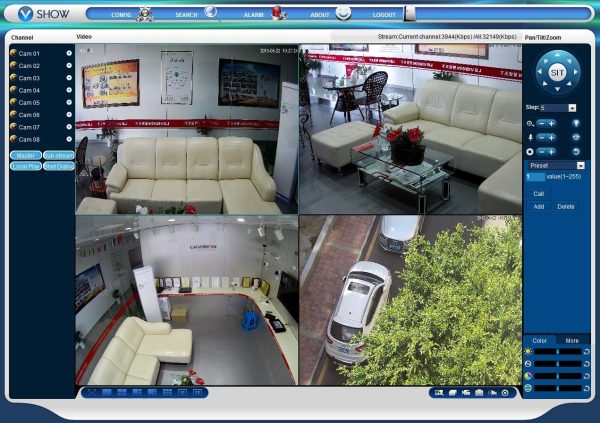Open the Step value dropdown

click(x=572, y=108)
